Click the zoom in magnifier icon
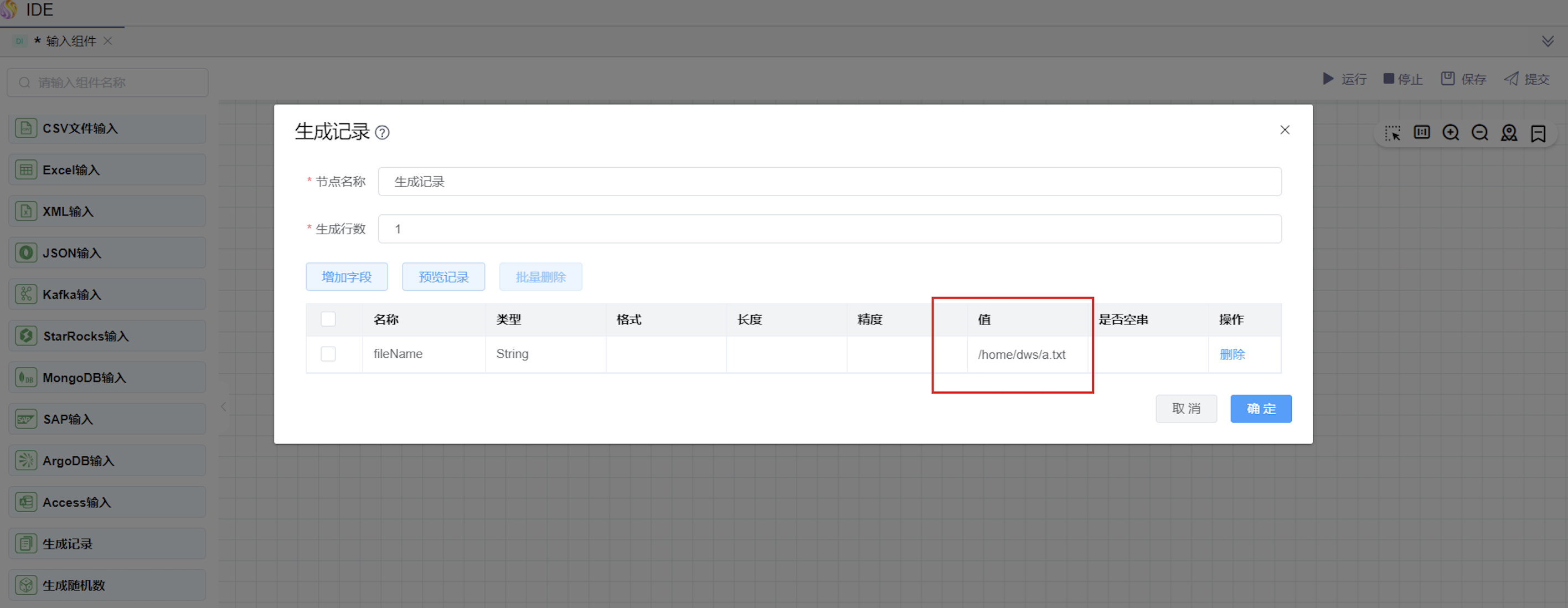This screenshot has height=608, width=1568. (1451, 133)
